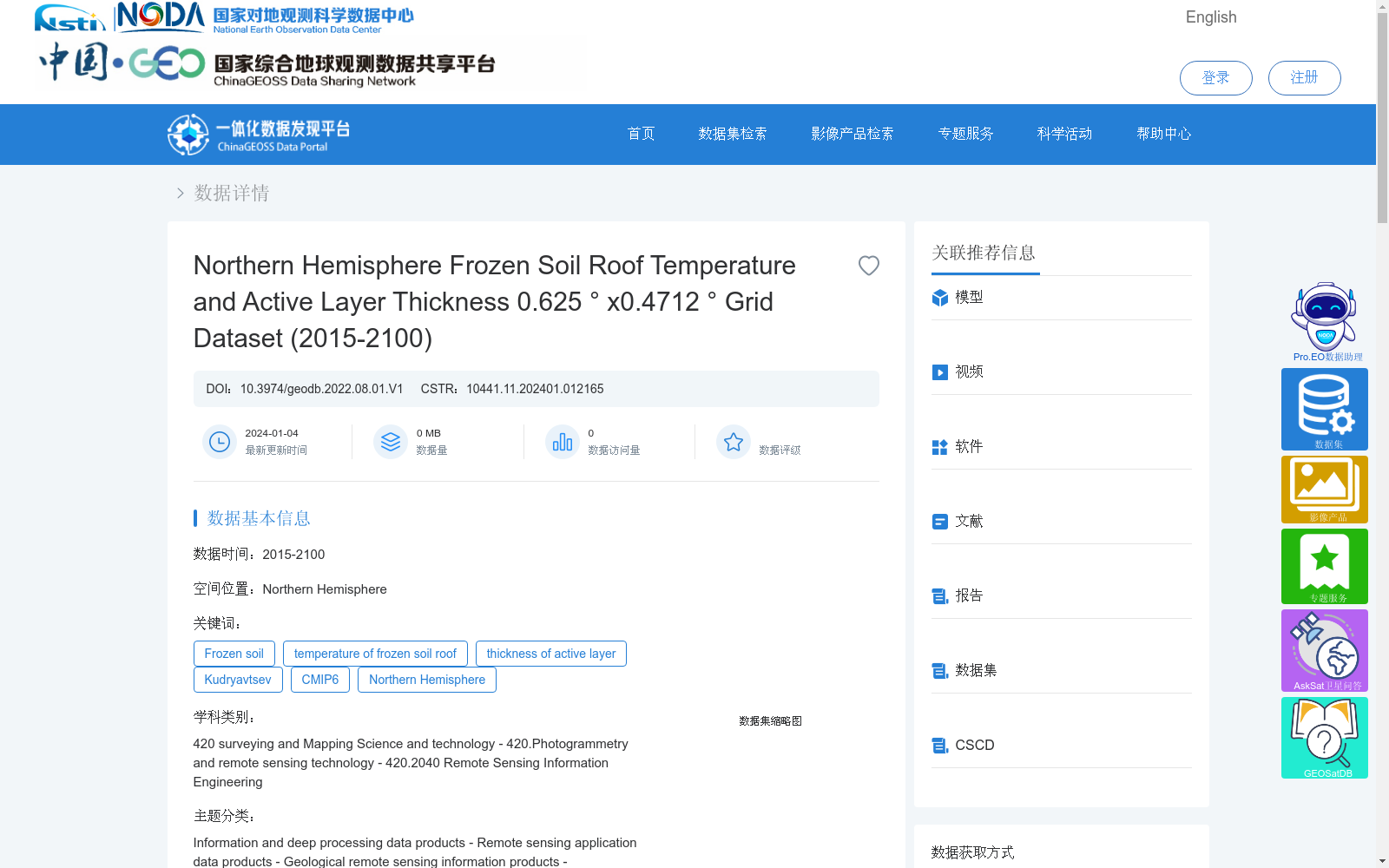
Task: Open the Pro.EO data assistant robot
Action: tap(1326, 321)
